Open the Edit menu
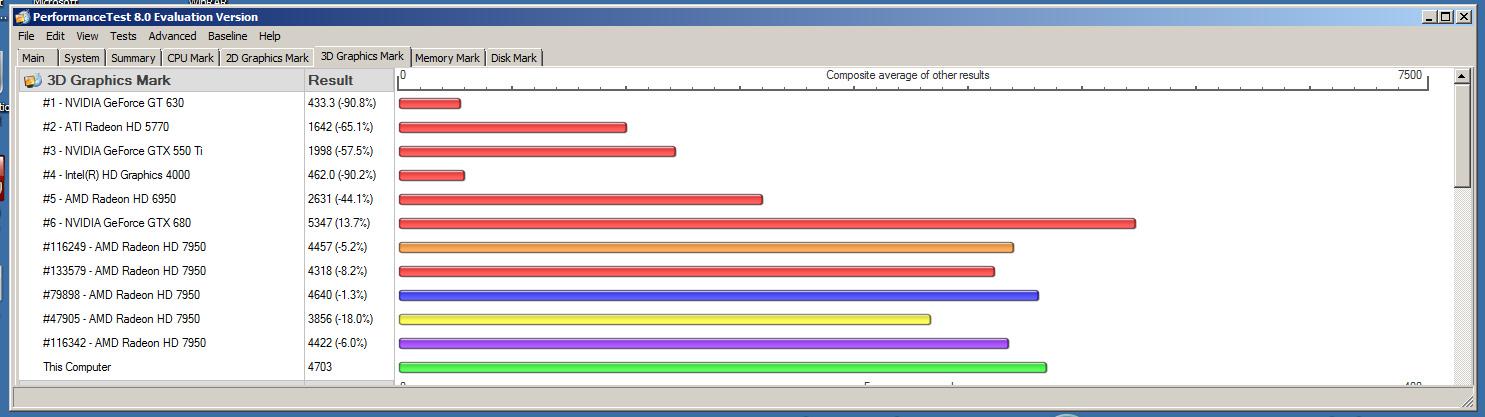1485x417 pixels. click(x=55, y=36)
